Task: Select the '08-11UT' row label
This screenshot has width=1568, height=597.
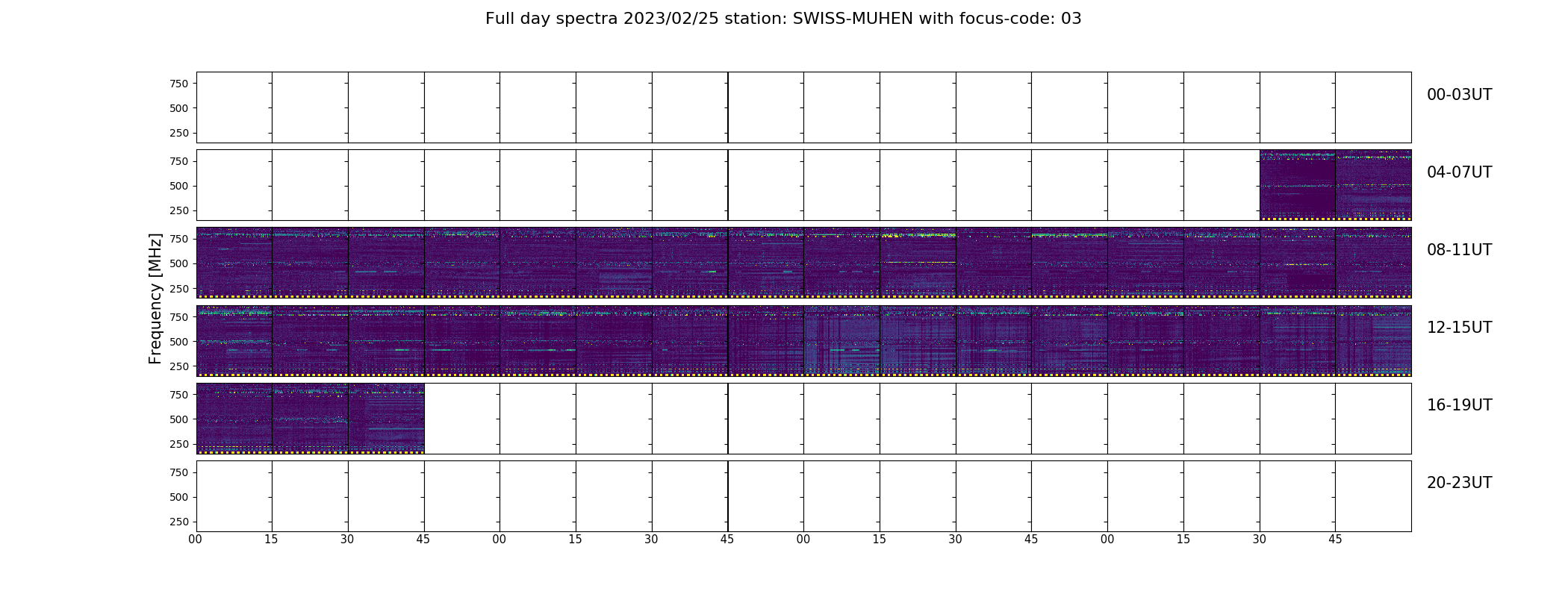Action: point(1459,250)
